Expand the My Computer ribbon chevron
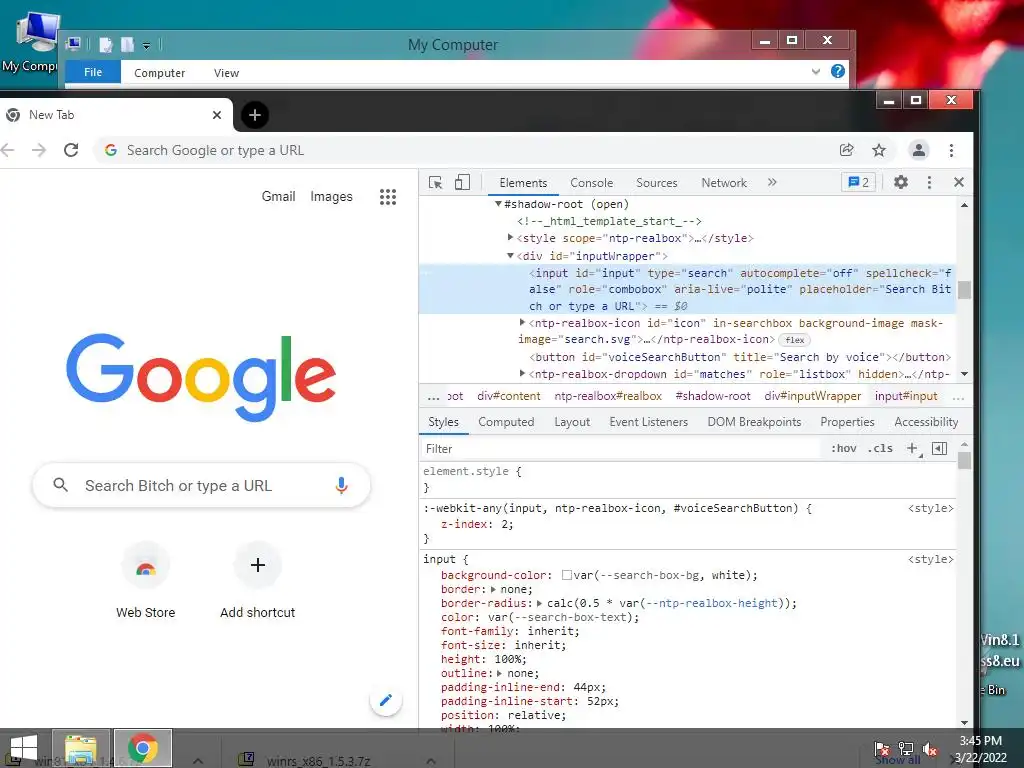 click(816, 71)
